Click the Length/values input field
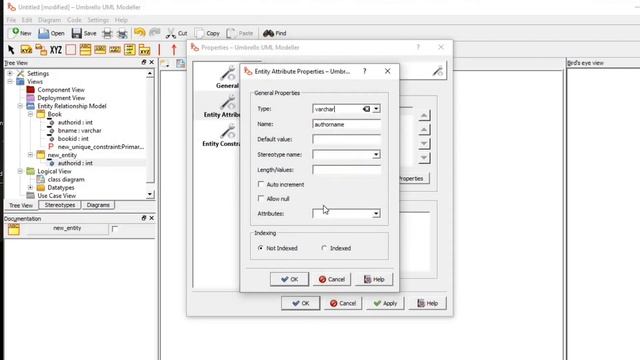This screenshot has height=360, width=640. click(x=347, y=170)
